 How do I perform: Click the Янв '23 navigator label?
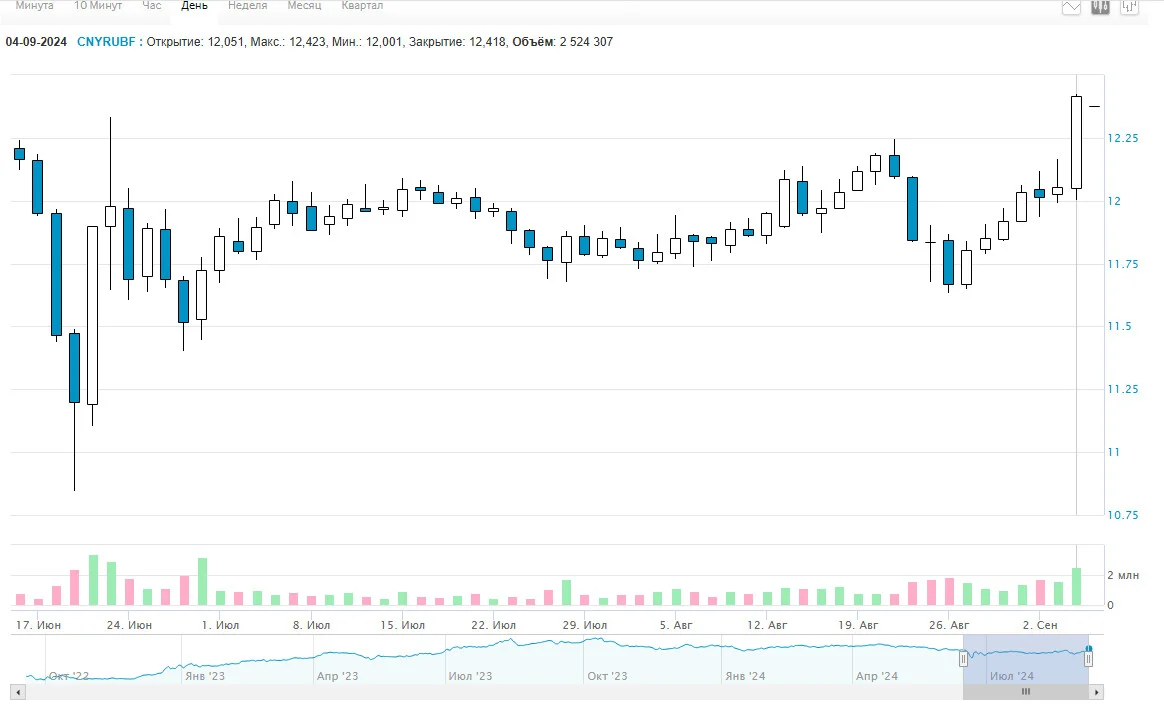205,676
